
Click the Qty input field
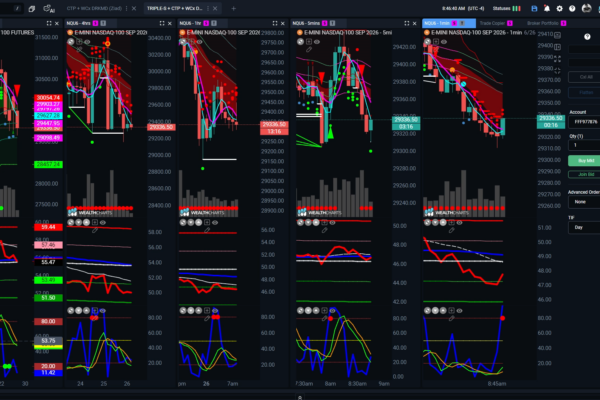[584, 145]
